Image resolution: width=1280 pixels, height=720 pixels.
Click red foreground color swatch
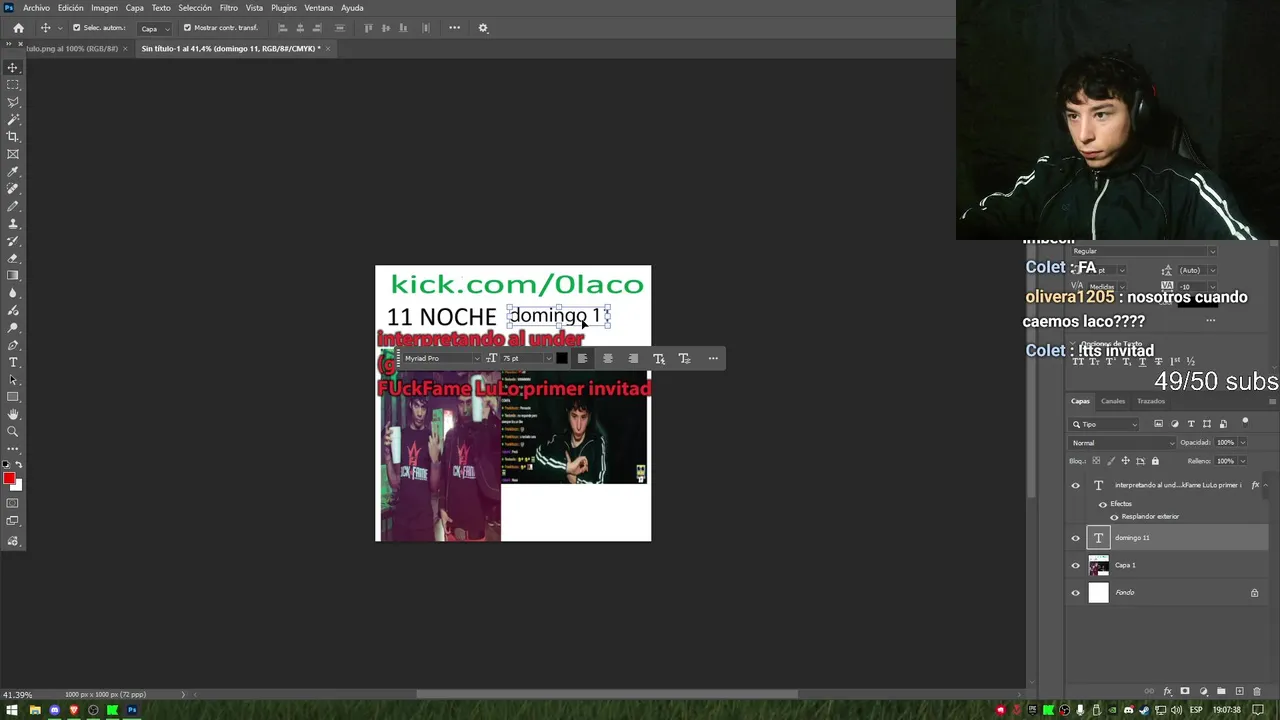pos(9,478)
